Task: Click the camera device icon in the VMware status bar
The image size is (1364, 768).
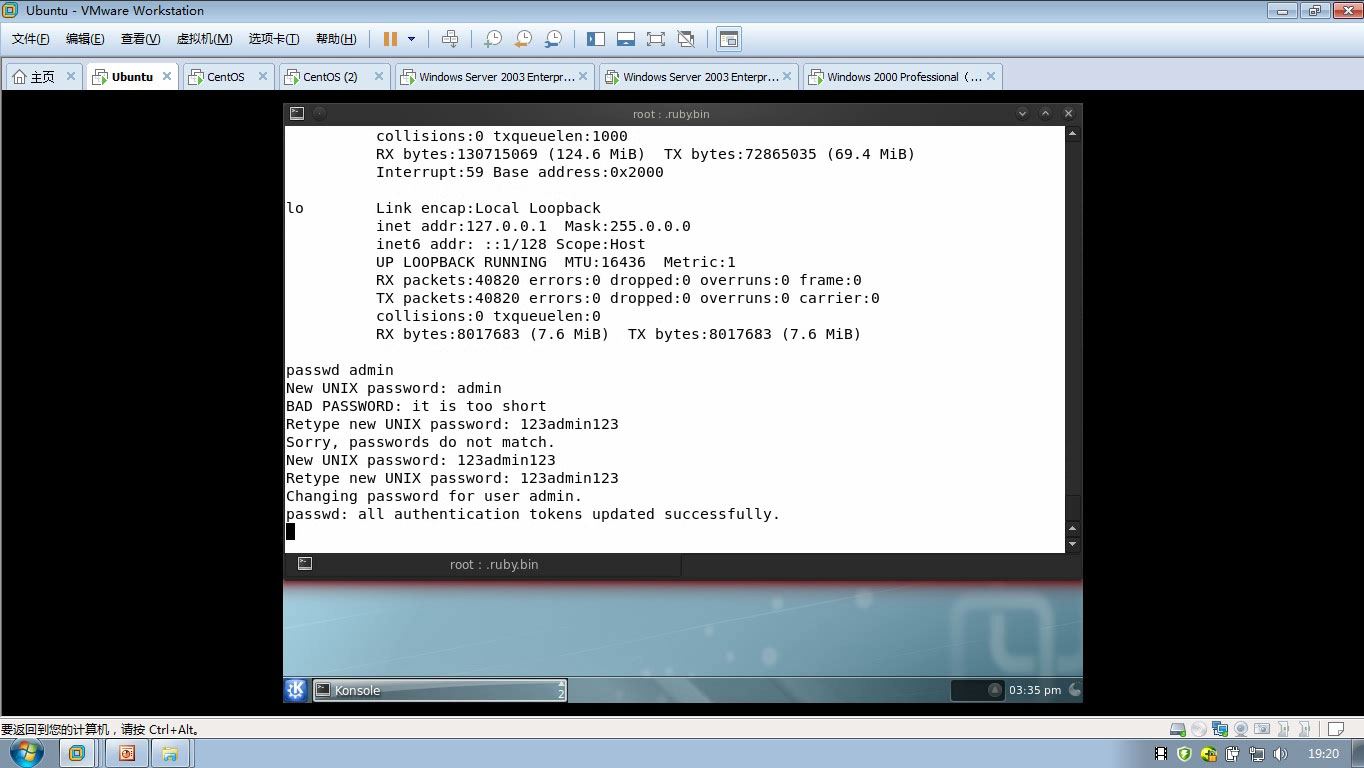Action: tap(1262, 729)
